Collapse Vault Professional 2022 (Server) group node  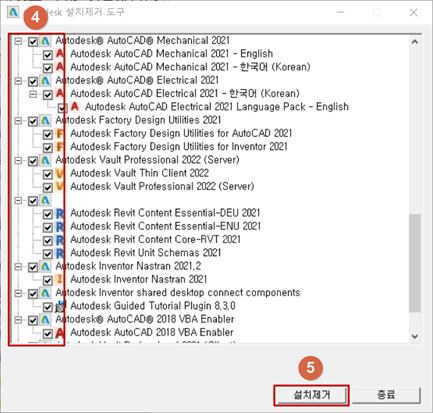point(18,161)
